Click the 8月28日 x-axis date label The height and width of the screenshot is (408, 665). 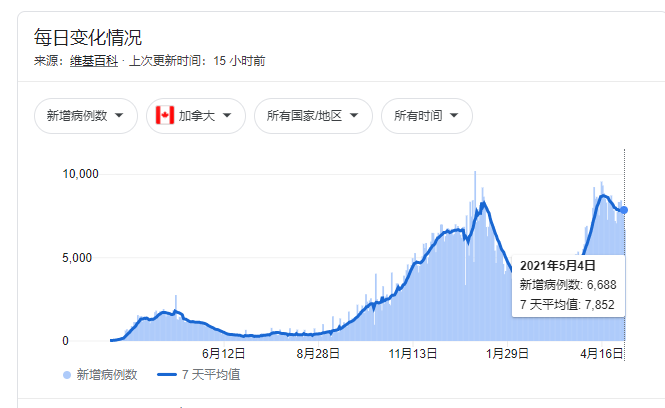(x=318, y=354)
